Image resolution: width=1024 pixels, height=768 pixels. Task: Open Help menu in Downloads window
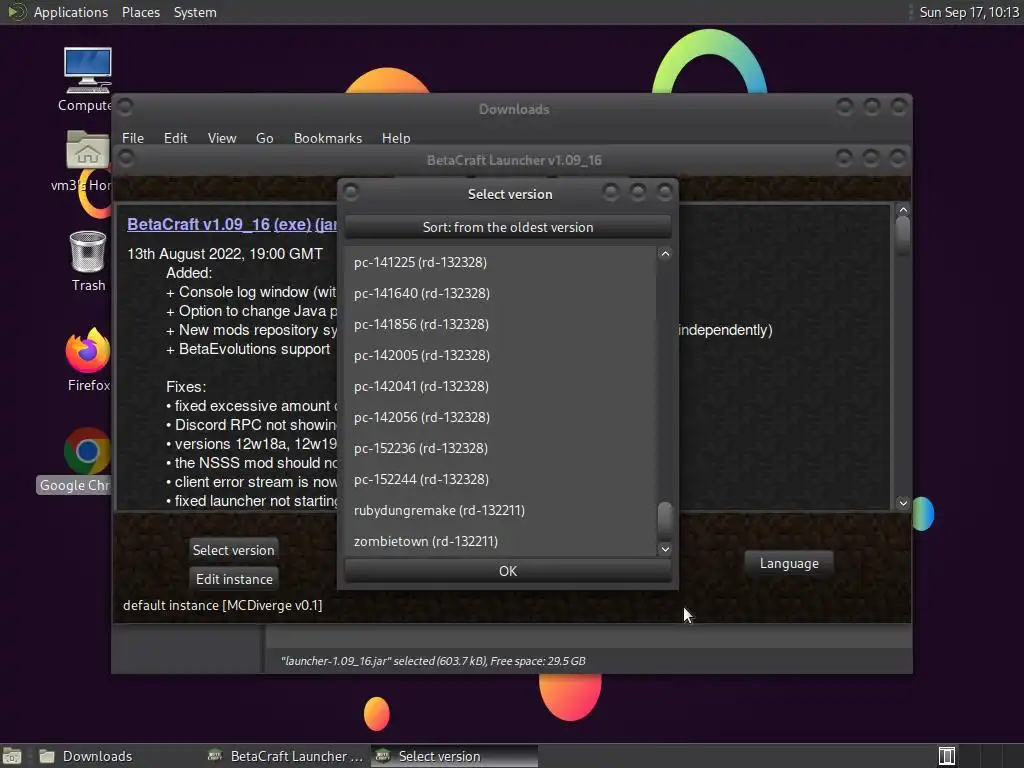(396, 138)
